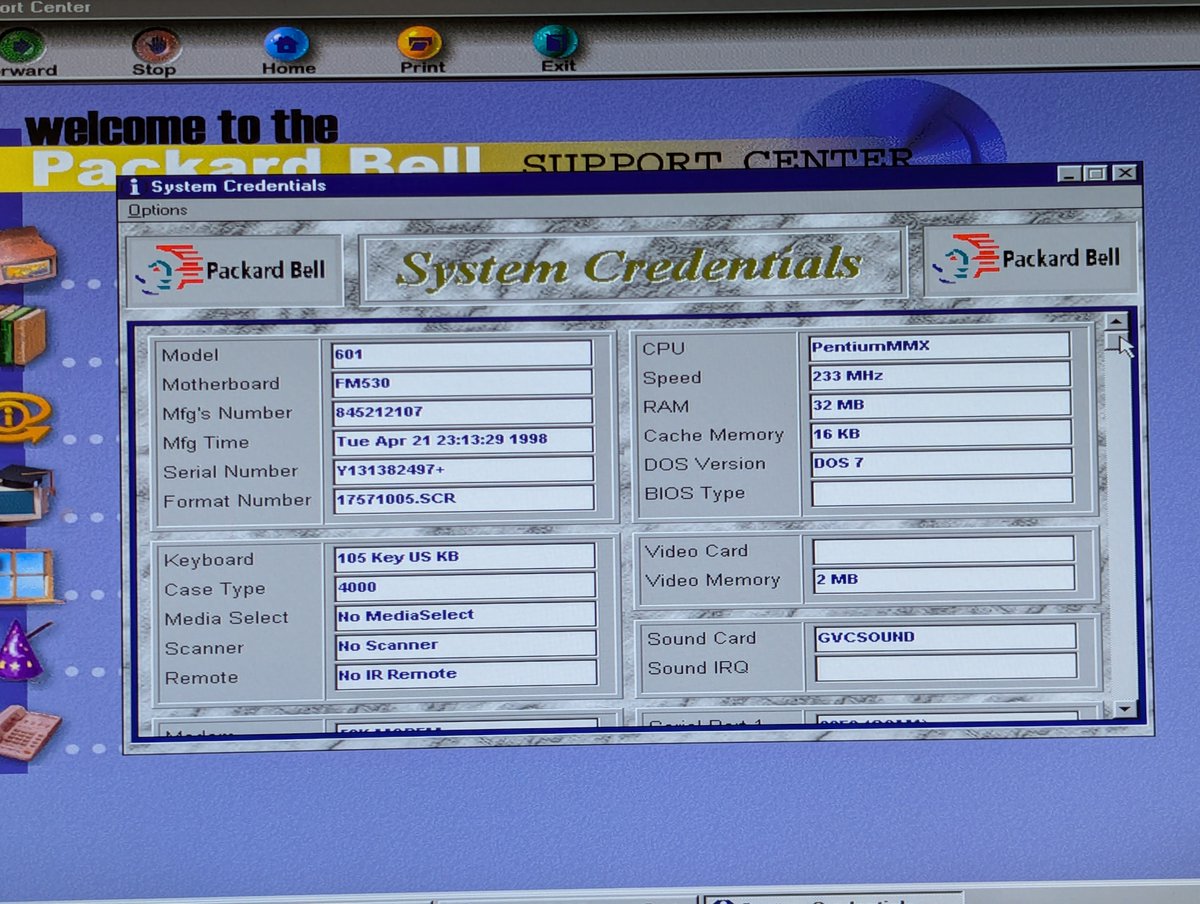Click the "Case Type" label
Viewport: 1200px width, 904px height.
tap(214, 589)
